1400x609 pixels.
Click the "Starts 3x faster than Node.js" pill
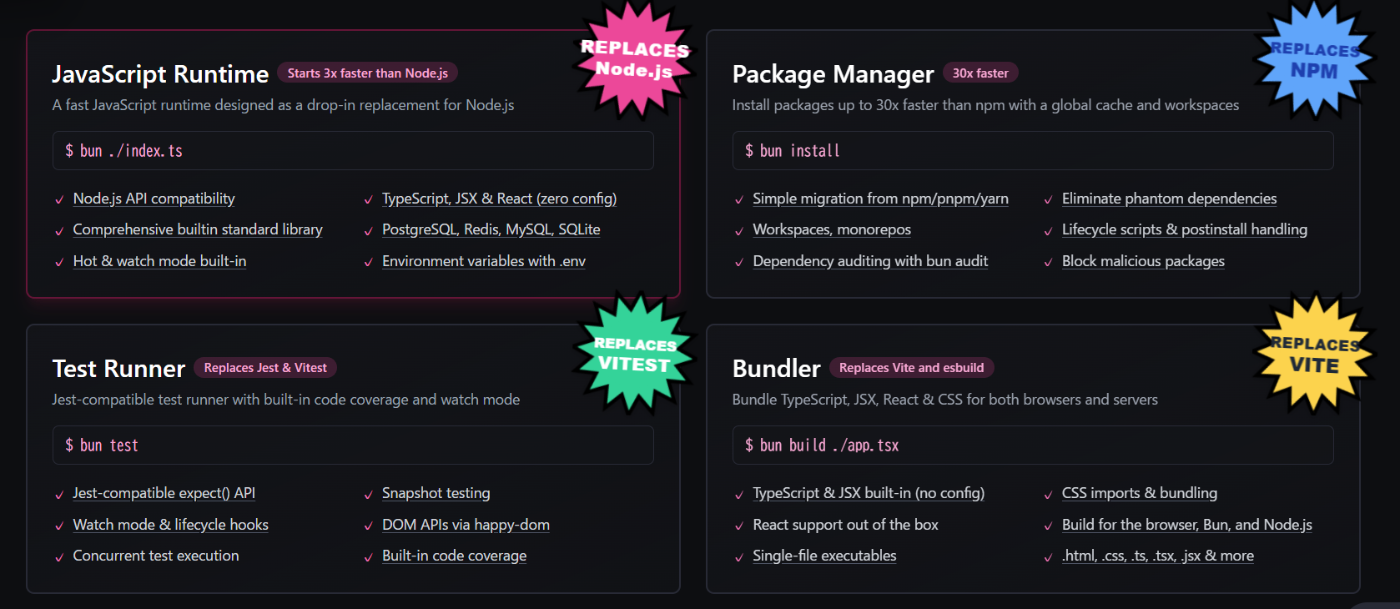tap(367, 73)
